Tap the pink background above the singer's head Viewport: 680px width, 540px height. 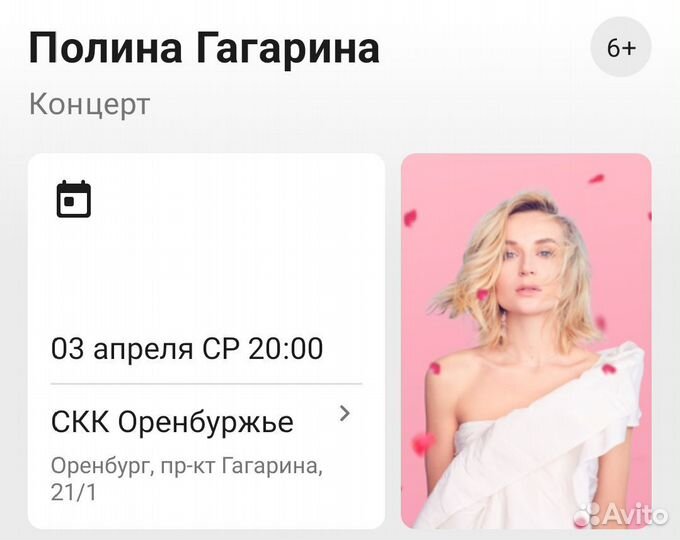click(x=520, y=173)
